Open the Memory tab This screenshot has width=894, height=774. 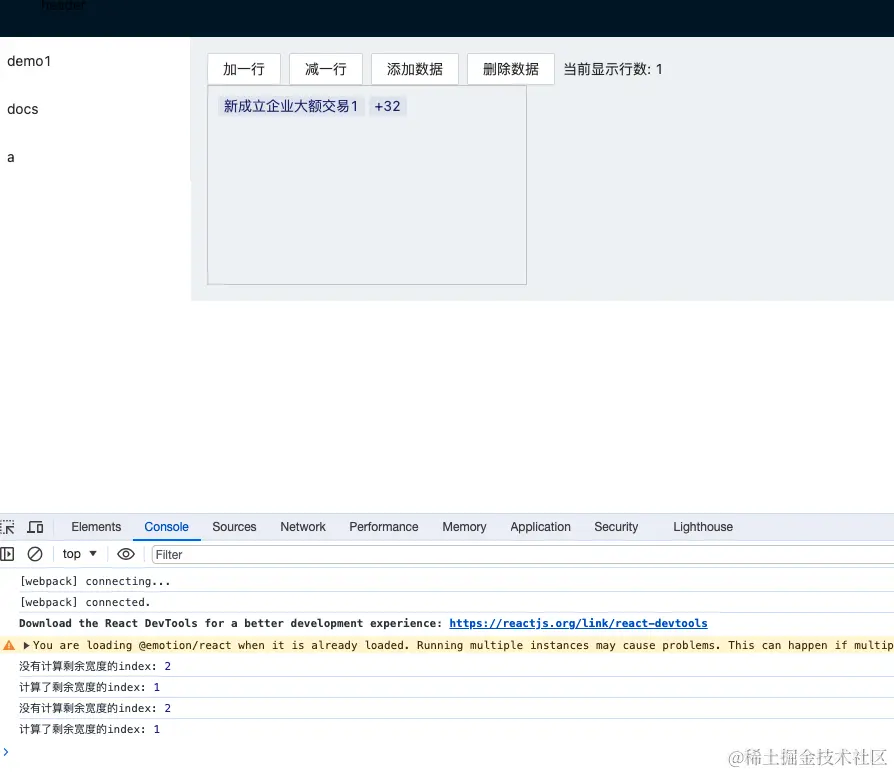[x=464, y=527]
